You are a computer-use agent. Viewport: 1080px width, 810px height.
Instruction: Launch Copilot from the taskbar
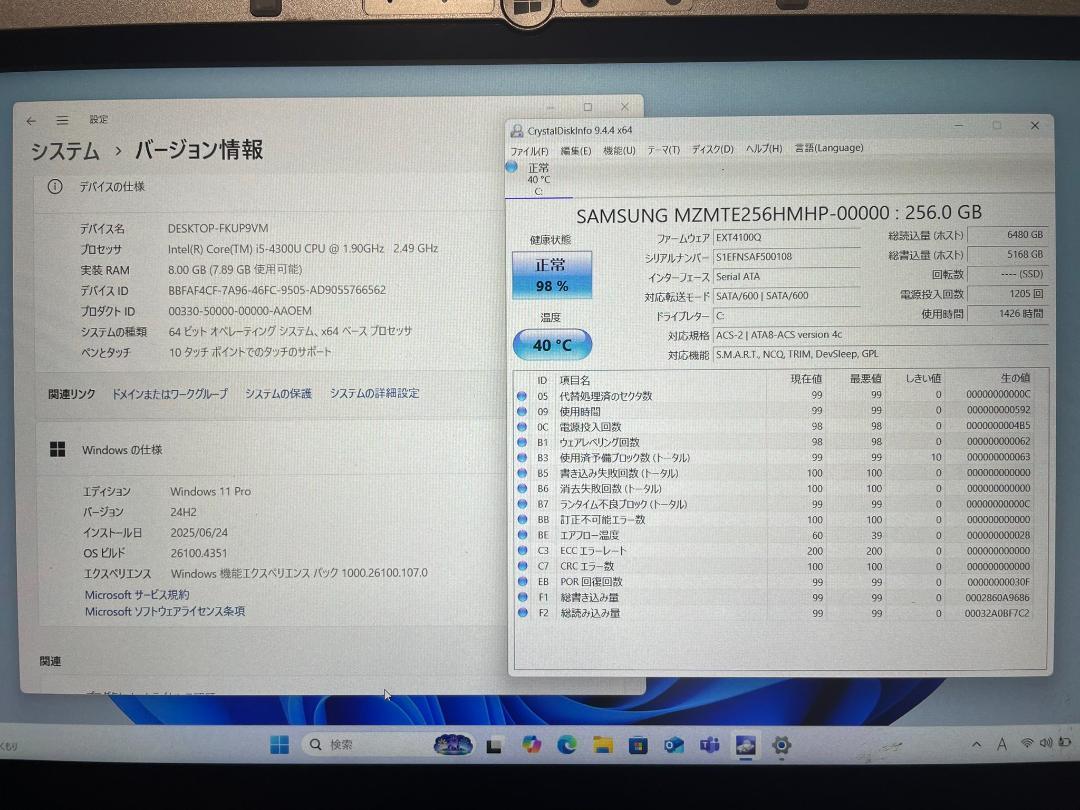point(531,745)
